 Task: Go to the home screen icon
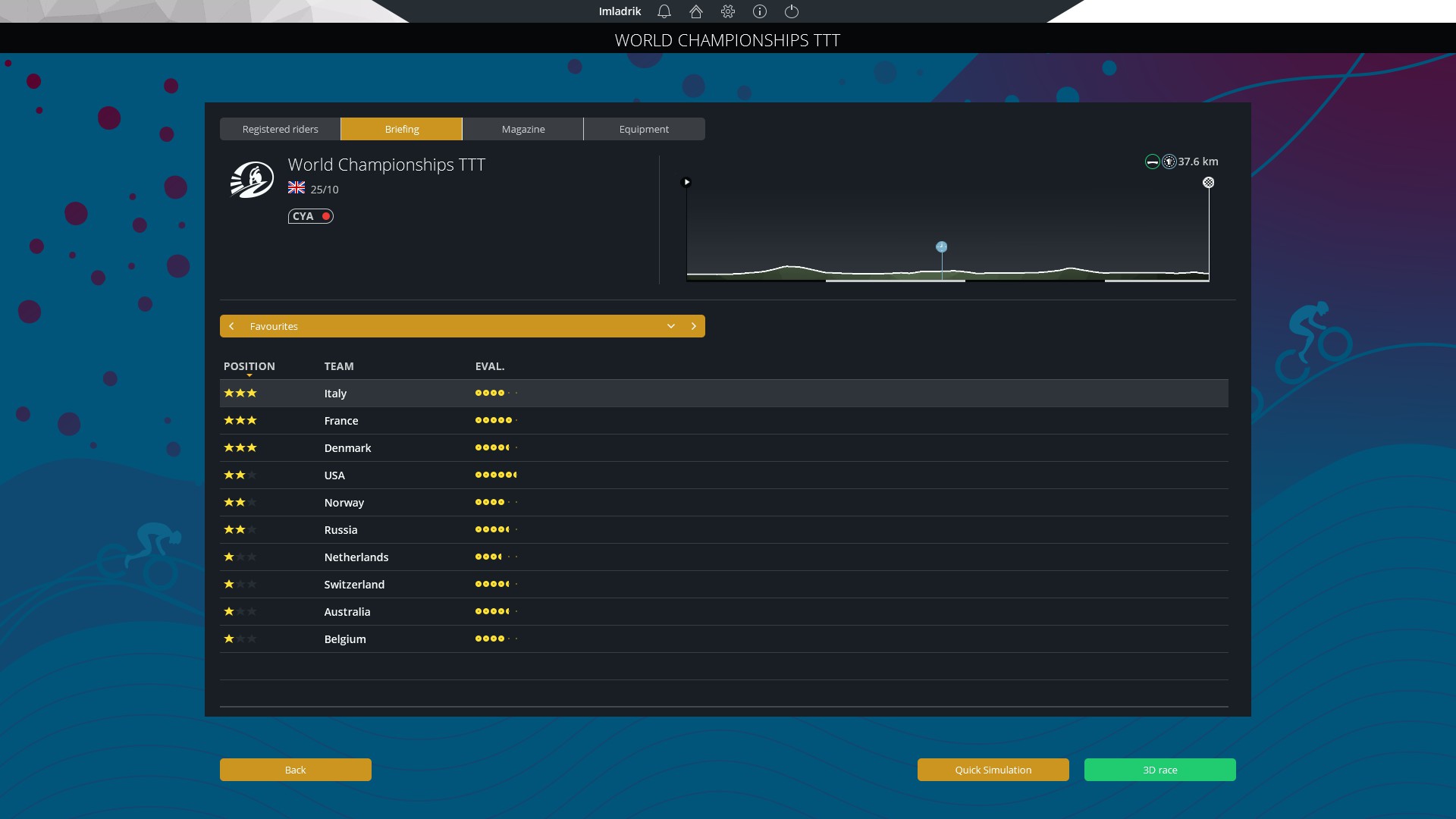click(696, 11)
